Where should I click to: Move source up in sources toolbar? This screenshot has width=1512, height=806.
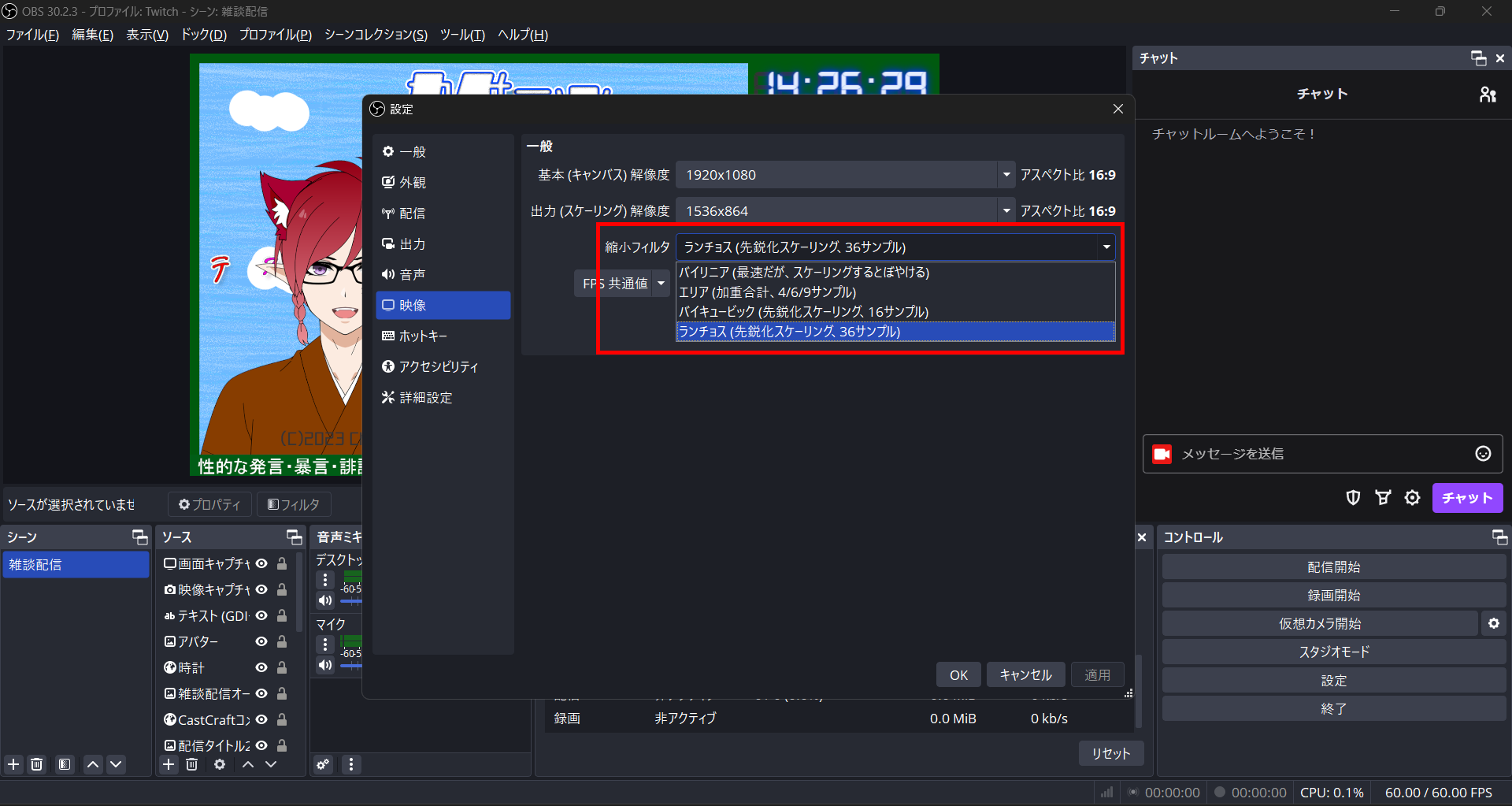tap(248, 764)
